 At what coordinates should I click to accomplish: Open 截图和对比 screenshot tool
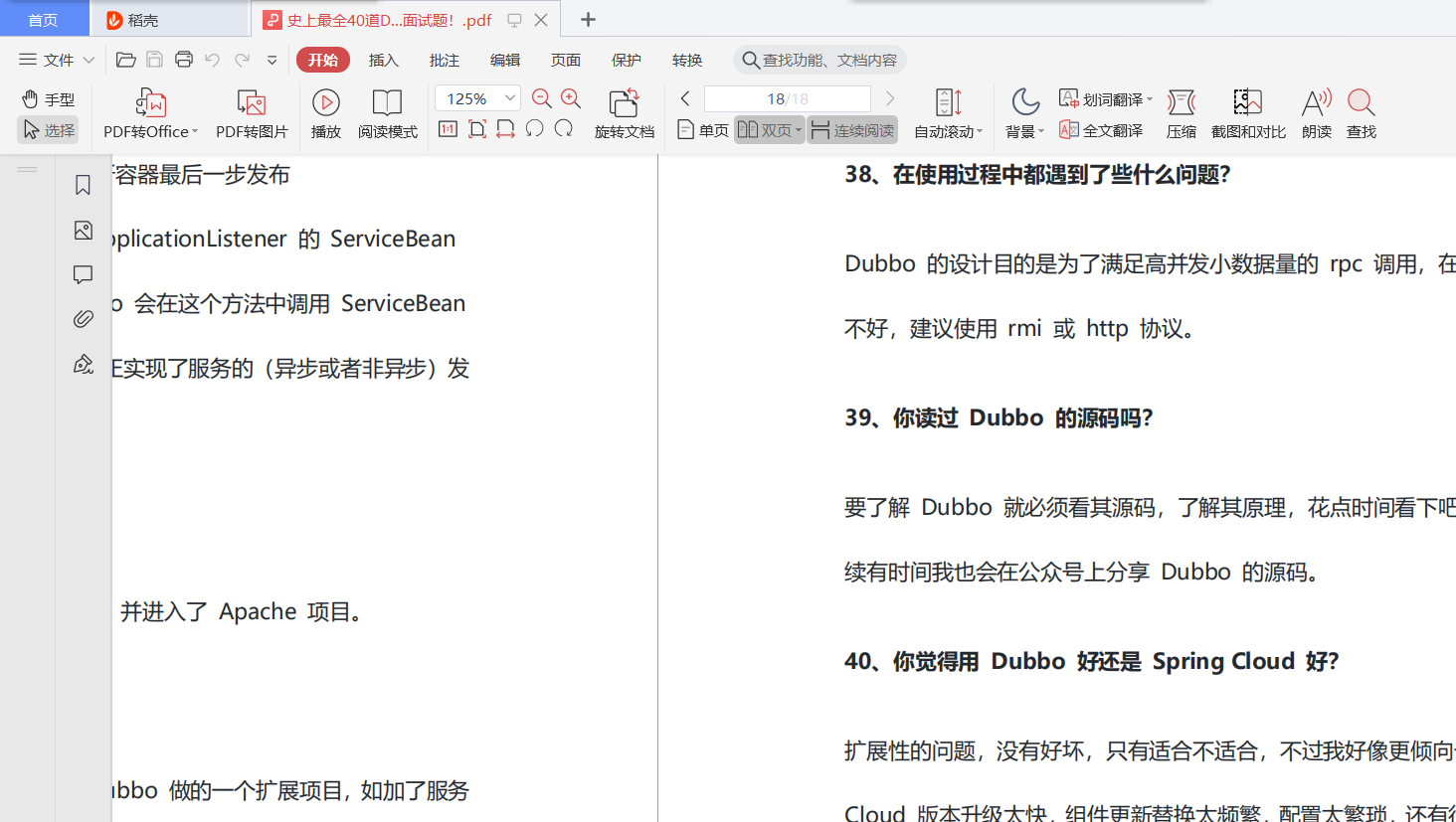[1248, 113]
